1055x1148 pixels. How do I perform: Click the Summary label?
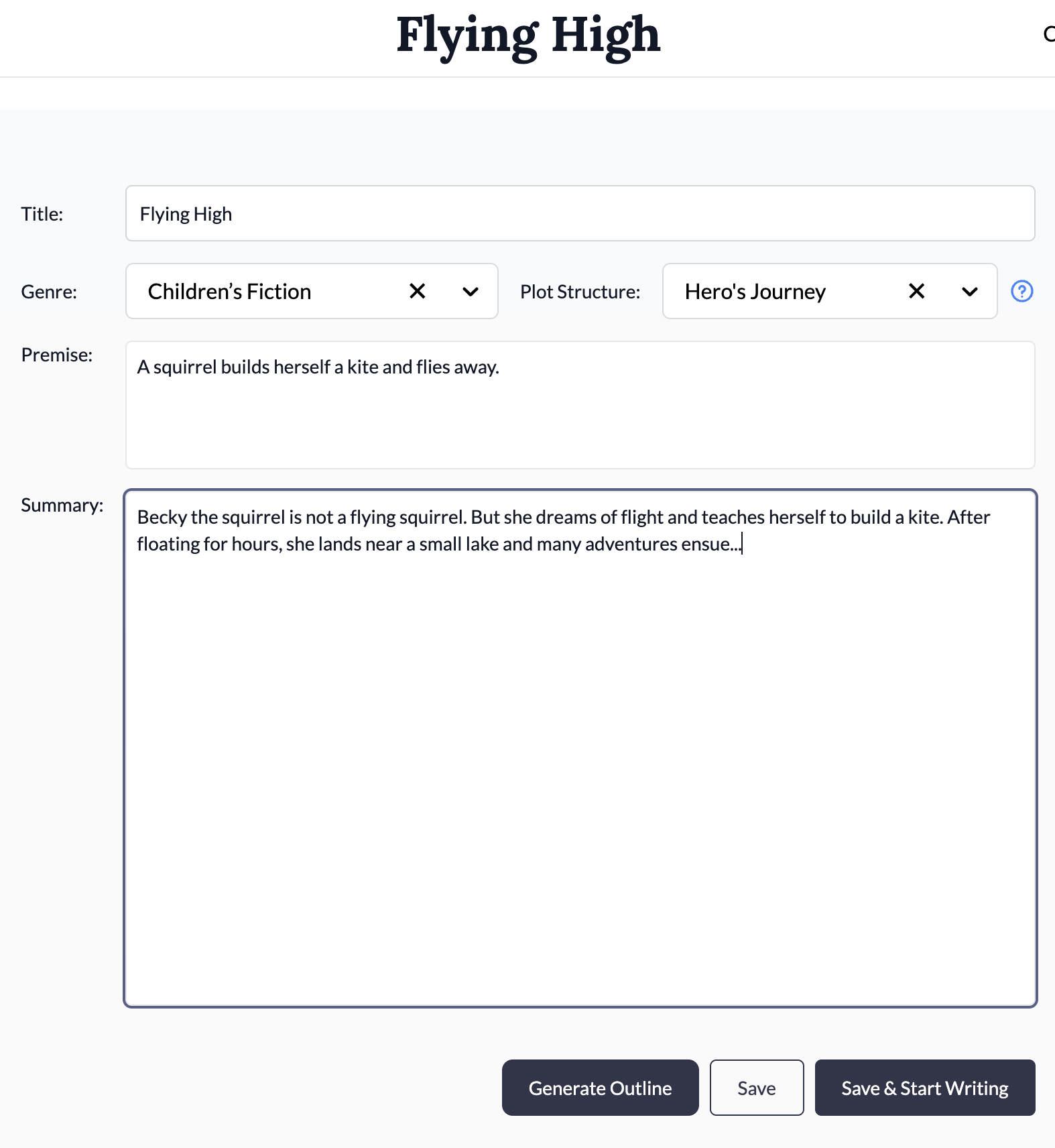[62, 505]
